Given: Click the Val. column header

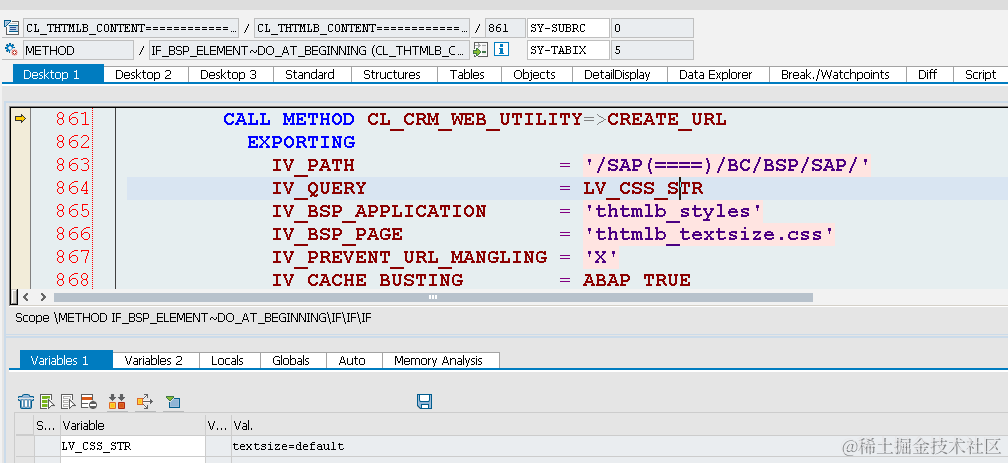Looking at the screenshot, I should (x=618, y=426).
